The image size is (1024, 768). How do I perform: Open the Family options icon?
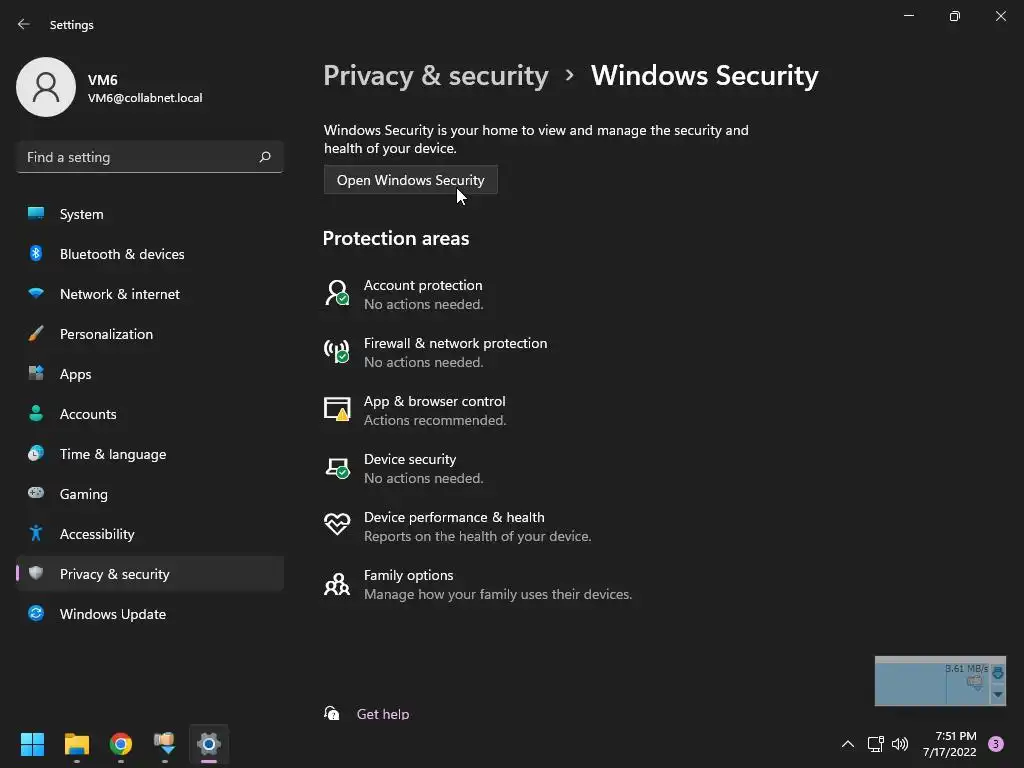(x=337, y=584)
